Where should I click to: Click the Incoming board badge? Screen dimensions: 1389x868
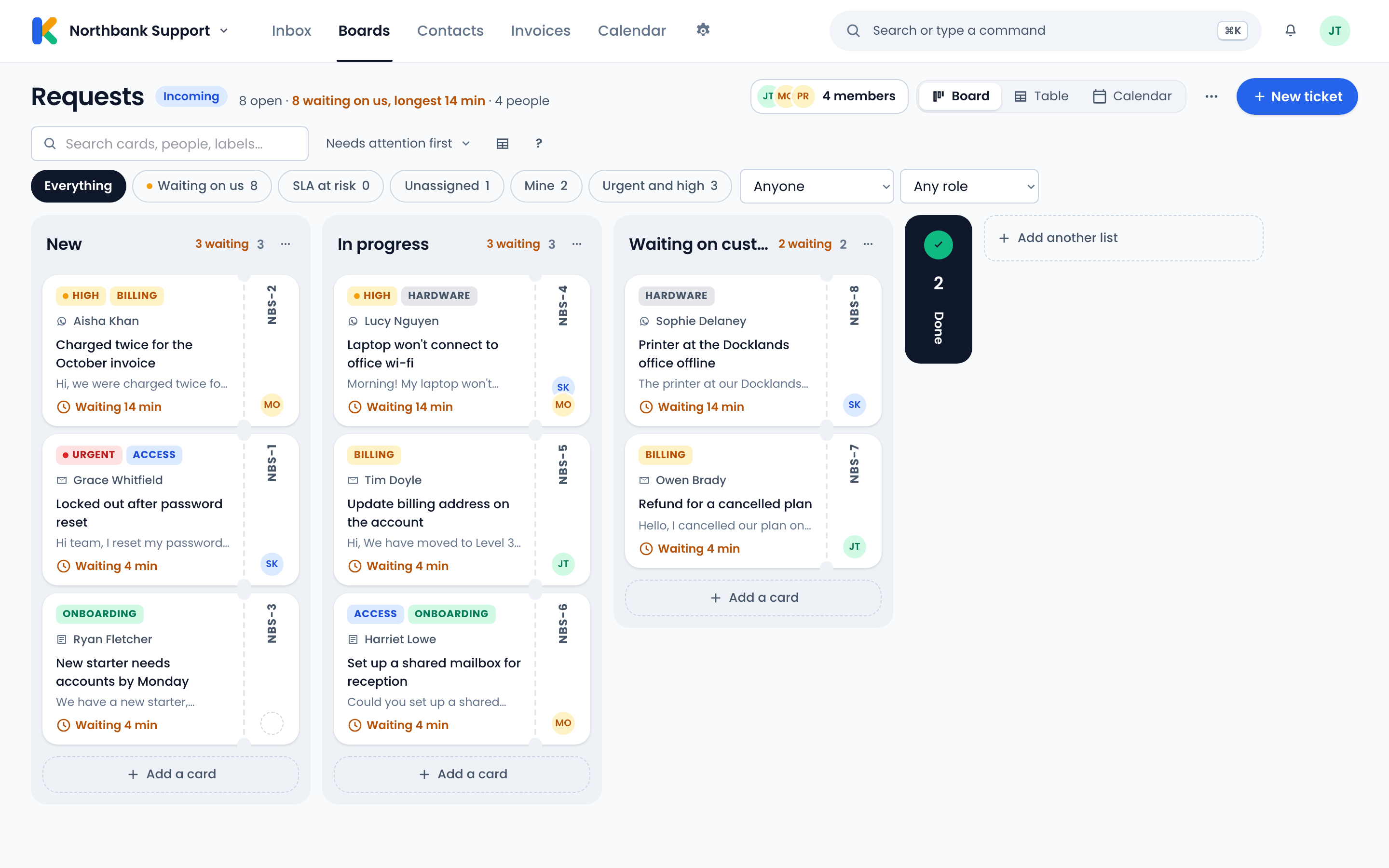191,96
